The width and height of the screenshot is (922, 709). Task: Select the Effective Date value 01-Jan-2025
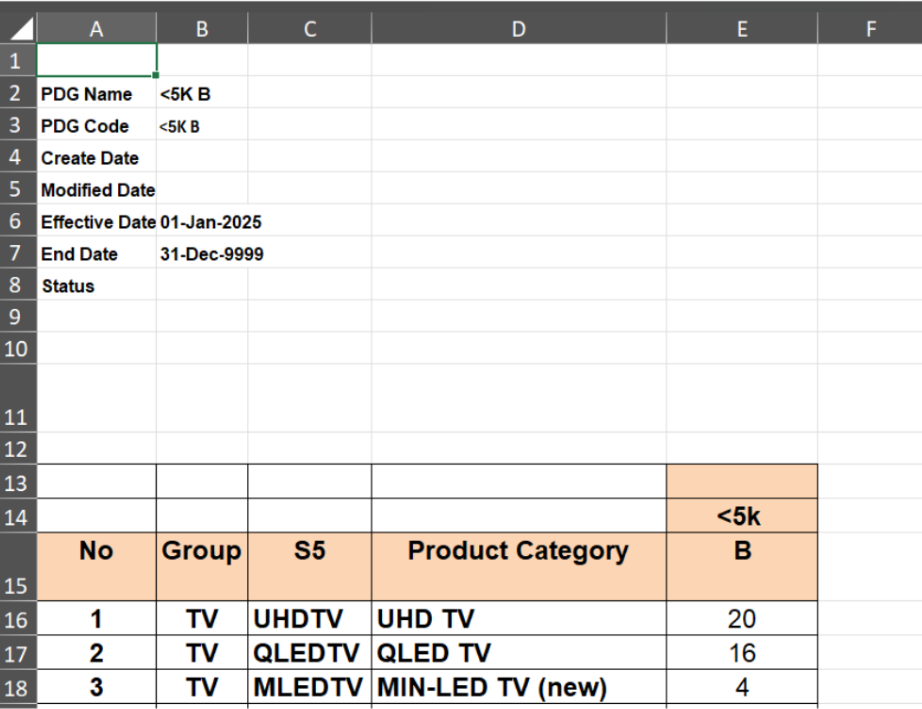[210, 222]
